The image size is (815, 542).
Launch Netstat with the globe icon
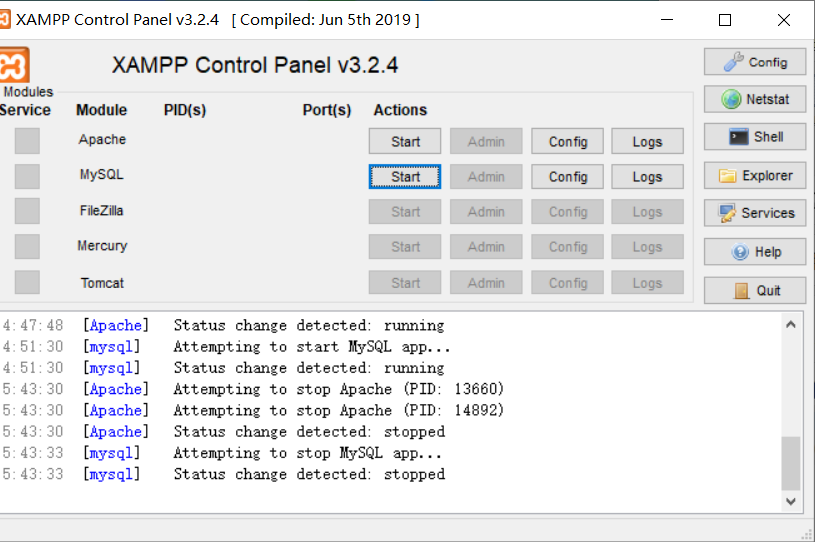(755, 99)
